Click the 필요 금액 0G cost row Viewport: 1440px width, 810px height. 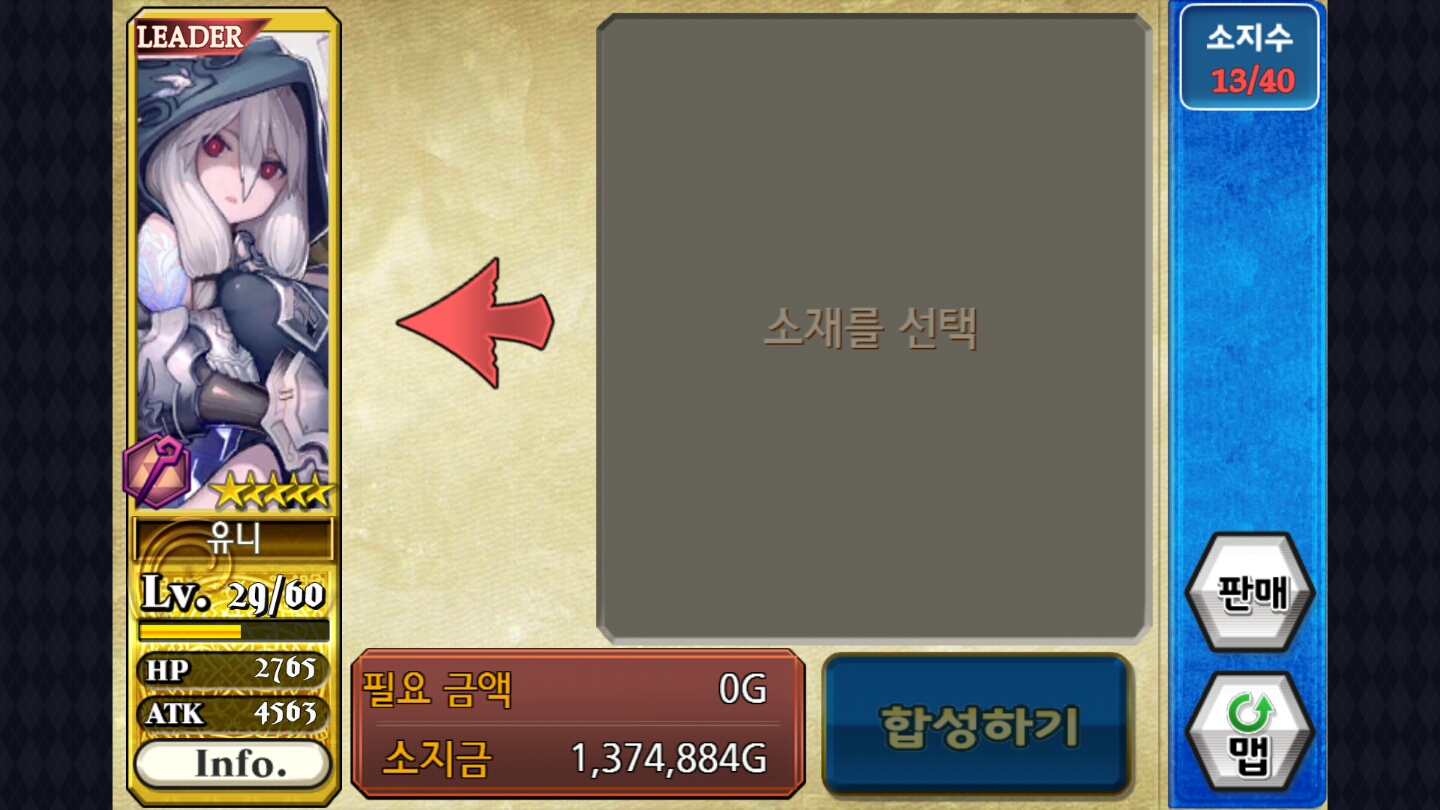coord(565,689)
